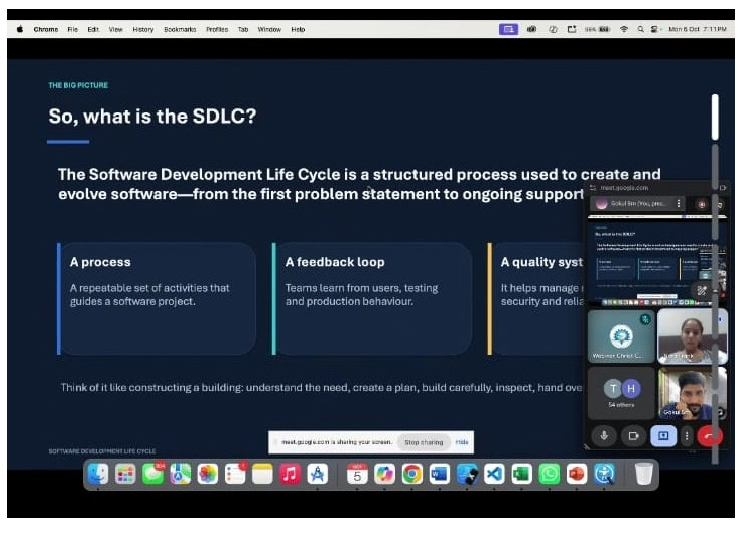Open the File menu
The height and width of the screenshot is (535, 744).
(x=73, y=29)
